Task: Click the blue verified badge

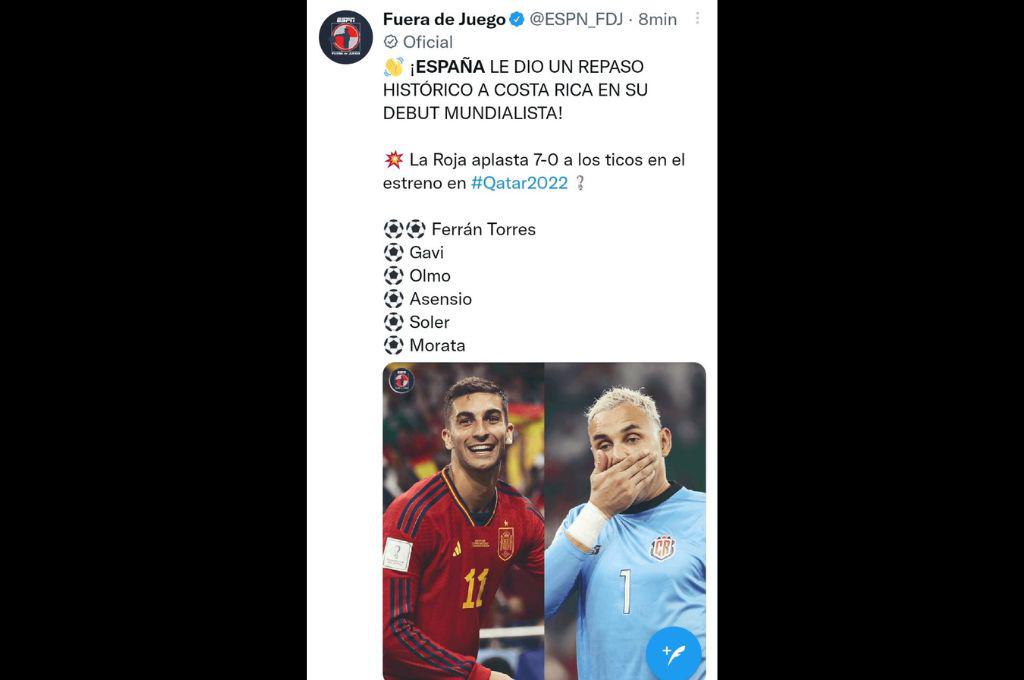Action: (517, 20)
